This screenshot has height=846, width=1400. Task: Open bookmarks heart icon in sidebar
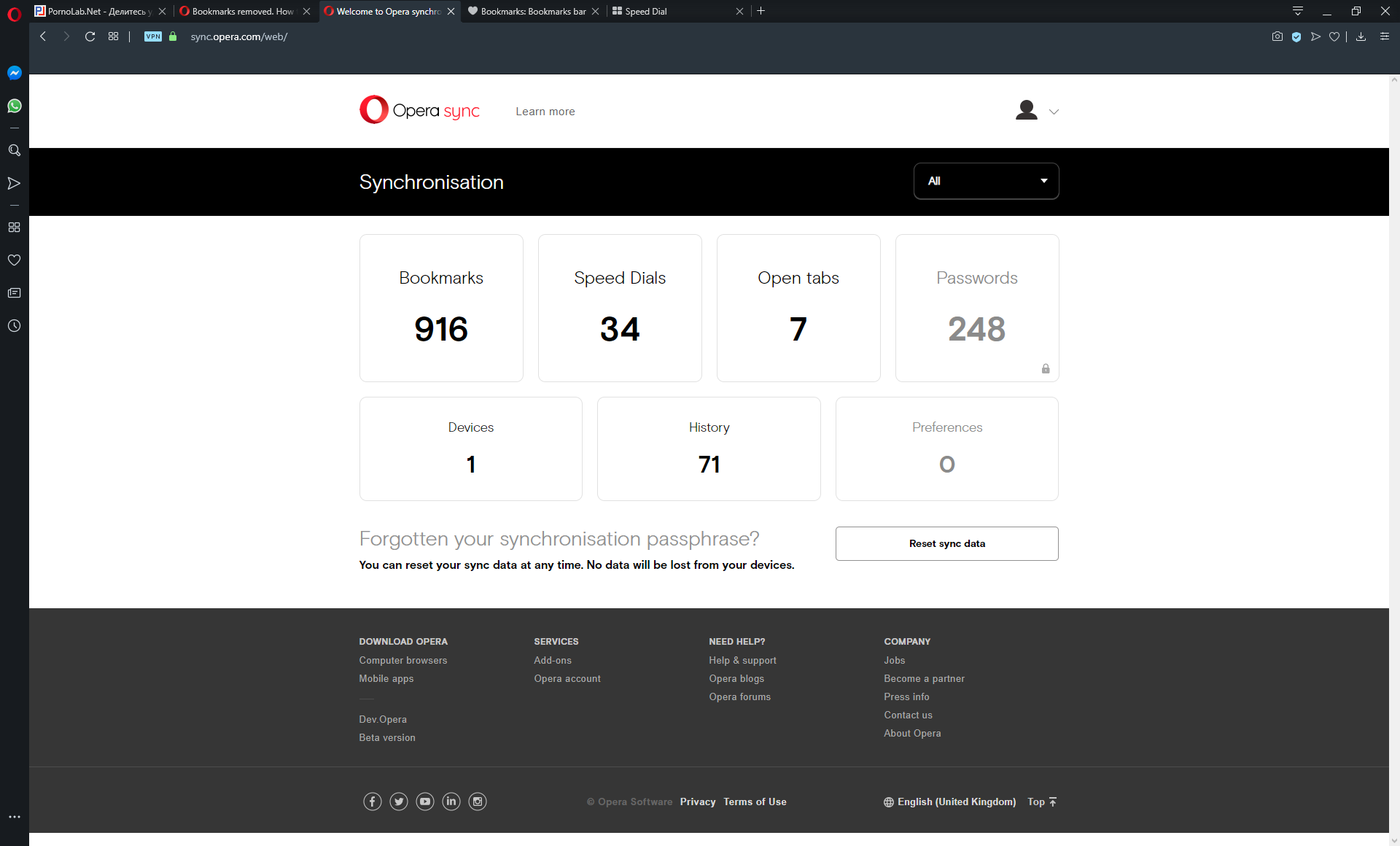pos(14,260)
